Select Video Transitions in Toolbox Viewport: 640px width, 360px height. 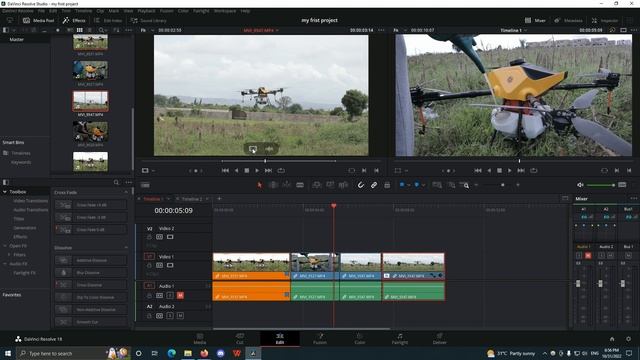tap(31, 201)
